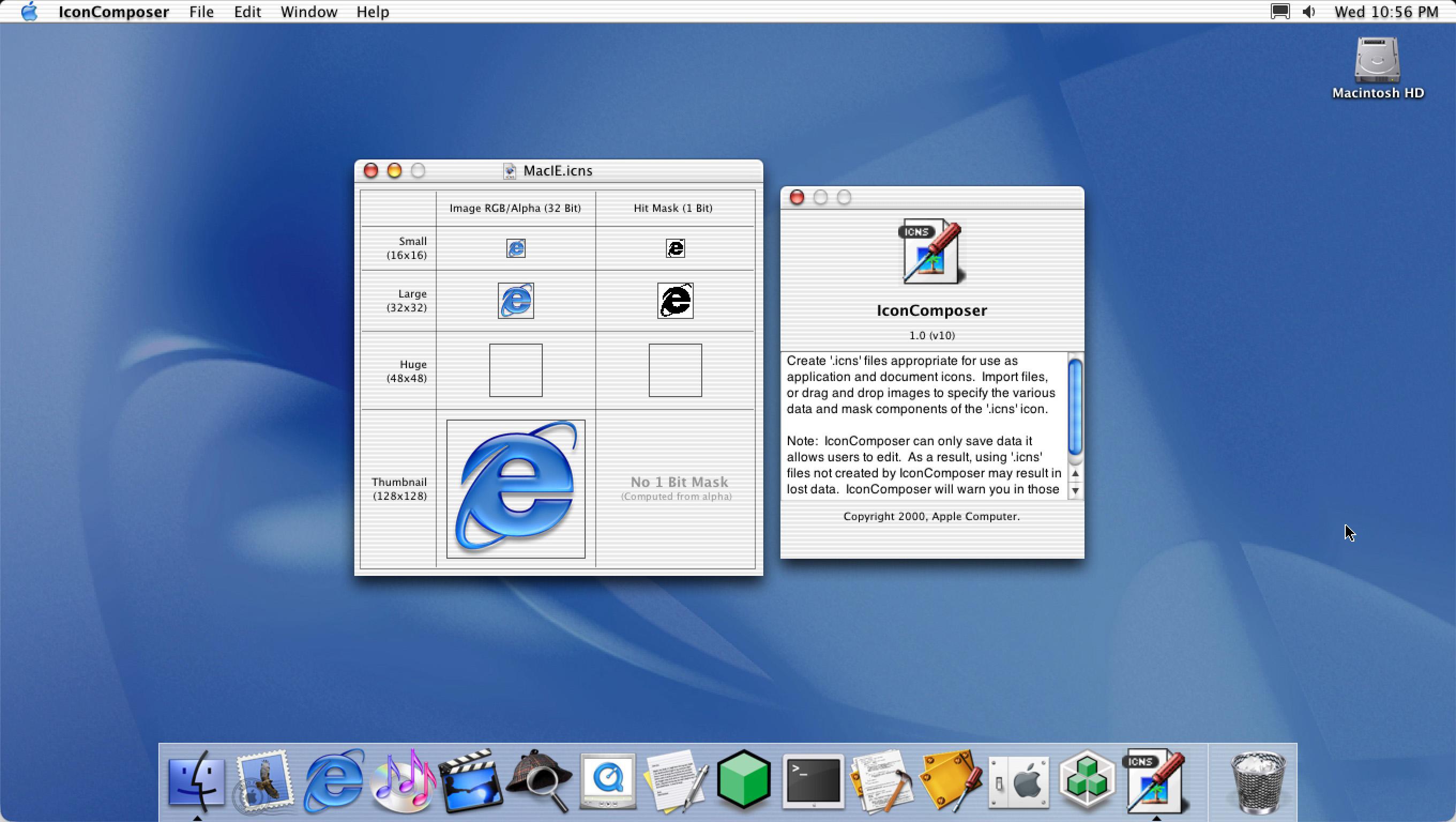The height and width of the screenshot is (822, 1456).
Task: Select the Thumbnail 128x128 image well
Action: click(516, 489)
